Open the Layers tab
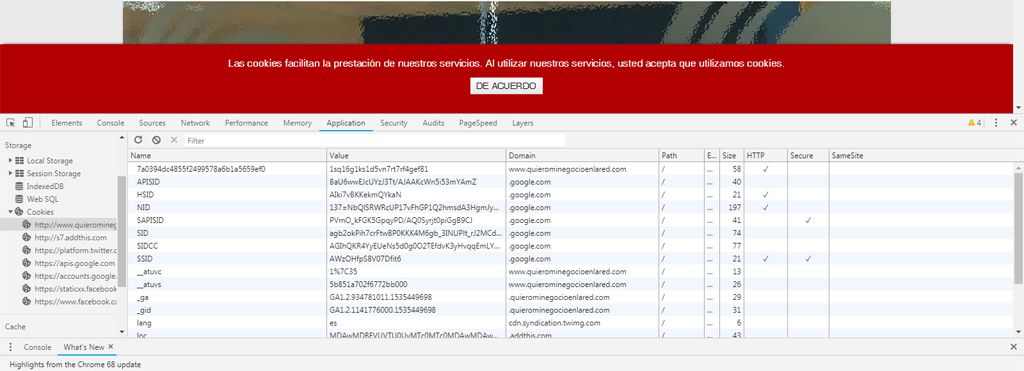This screenshot has height=371, width=1024. click(522, 123)
